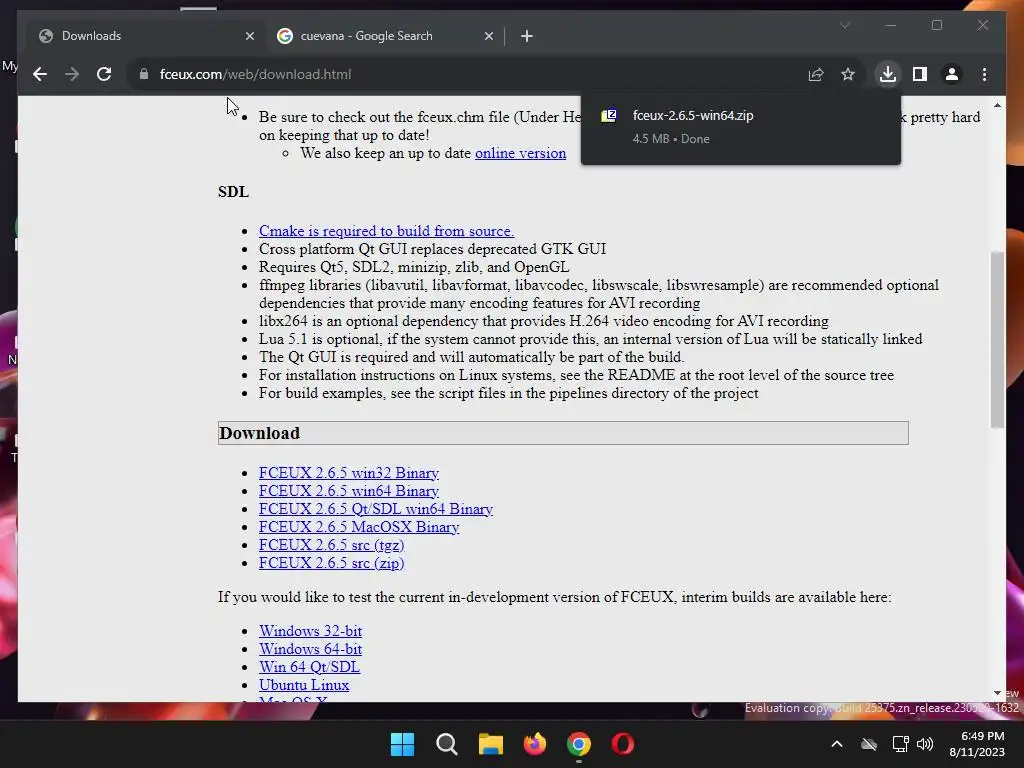The width and height of the screenshot is (1024, 768).
Task: Open the taskbar clock and date
Action: click(977, 744)
